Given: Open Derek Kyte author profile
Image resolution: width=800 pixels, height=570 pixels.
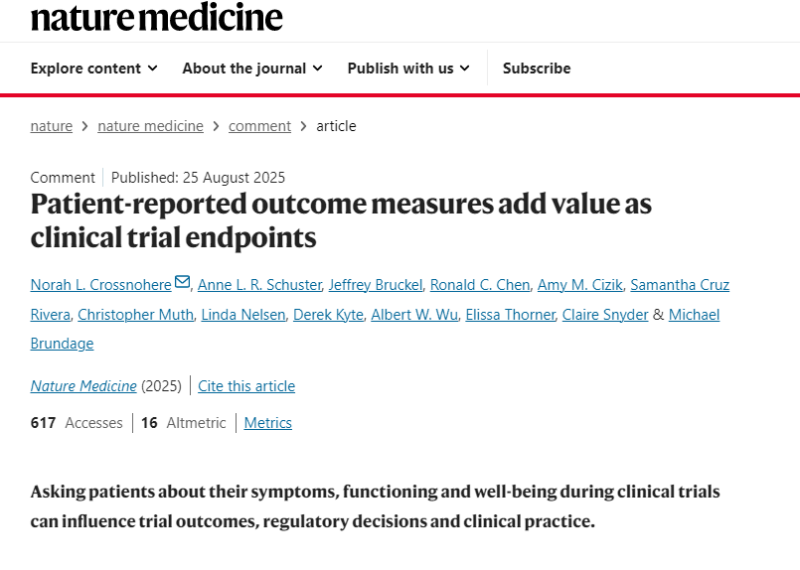Looking at the screenshot, I should point(328,315).
